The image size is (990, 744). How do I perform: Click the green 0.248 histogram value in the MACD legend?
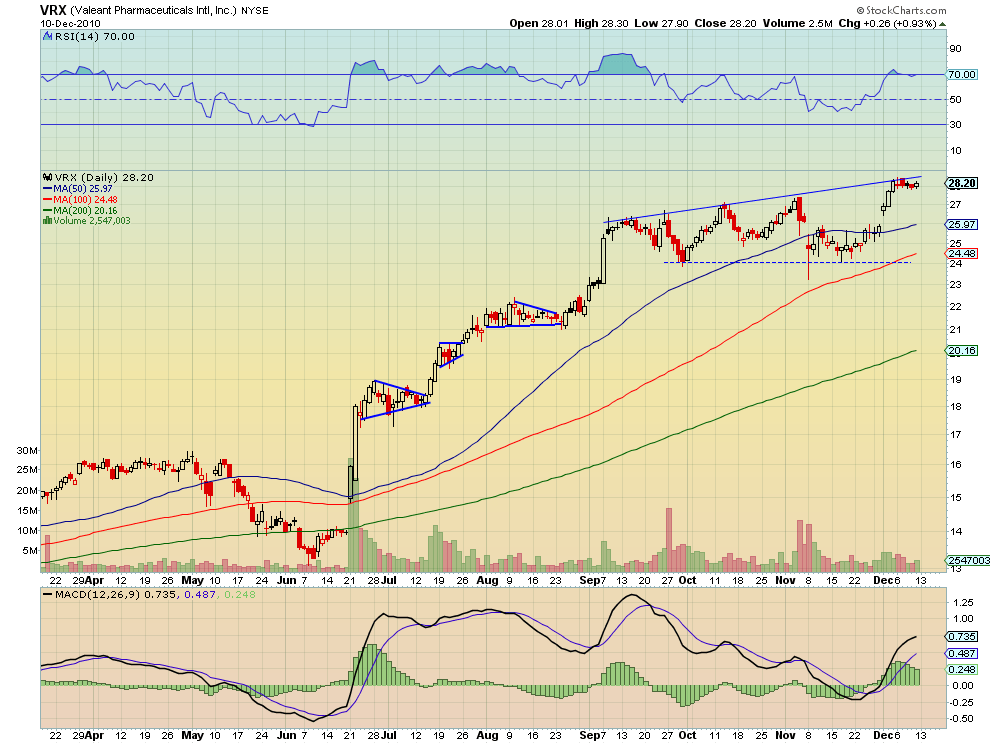(240, 594)
